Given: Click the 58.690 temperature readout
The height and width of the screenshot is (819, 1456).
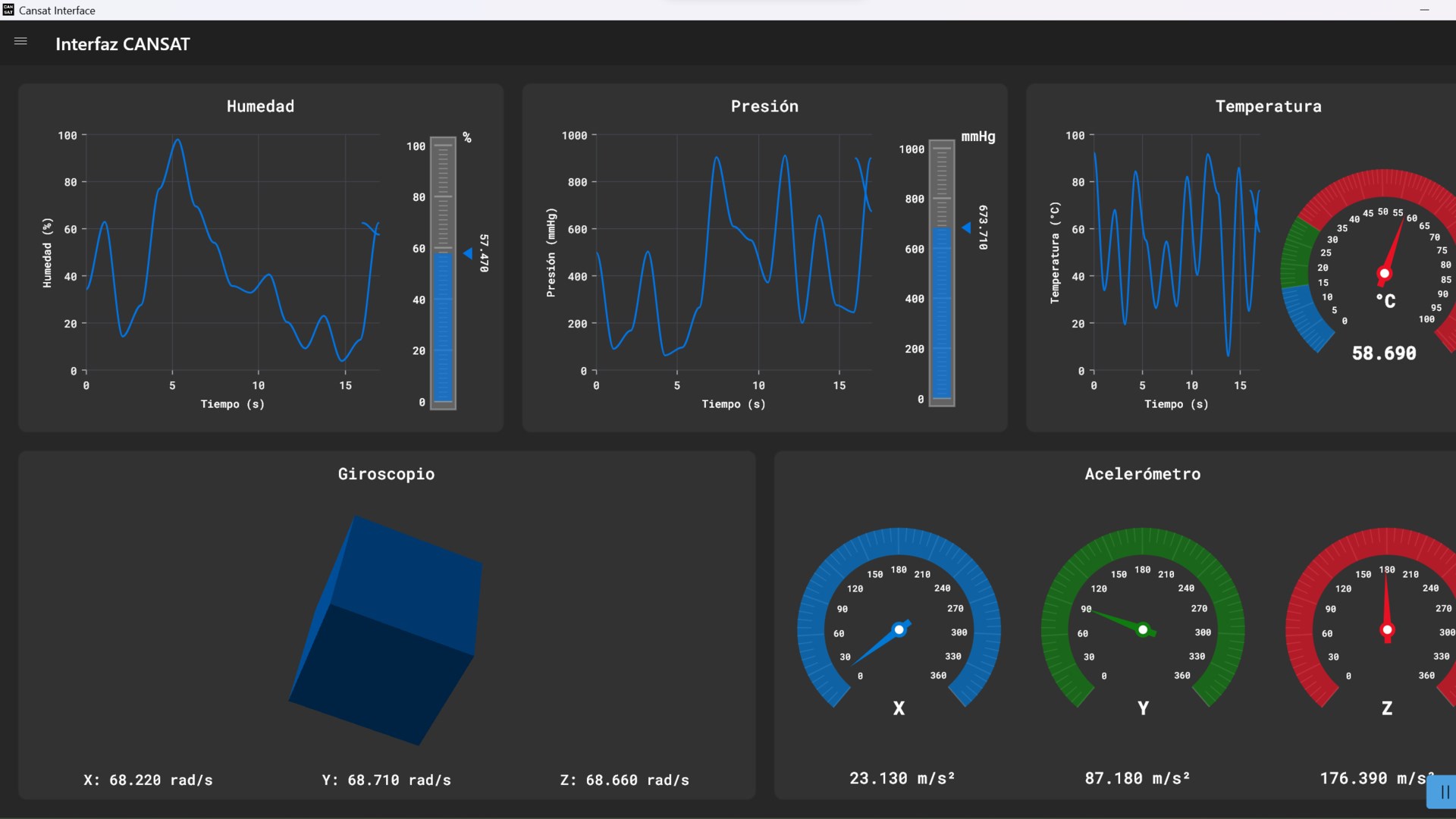Looking at the screenshot, I should coord(1384,353).
